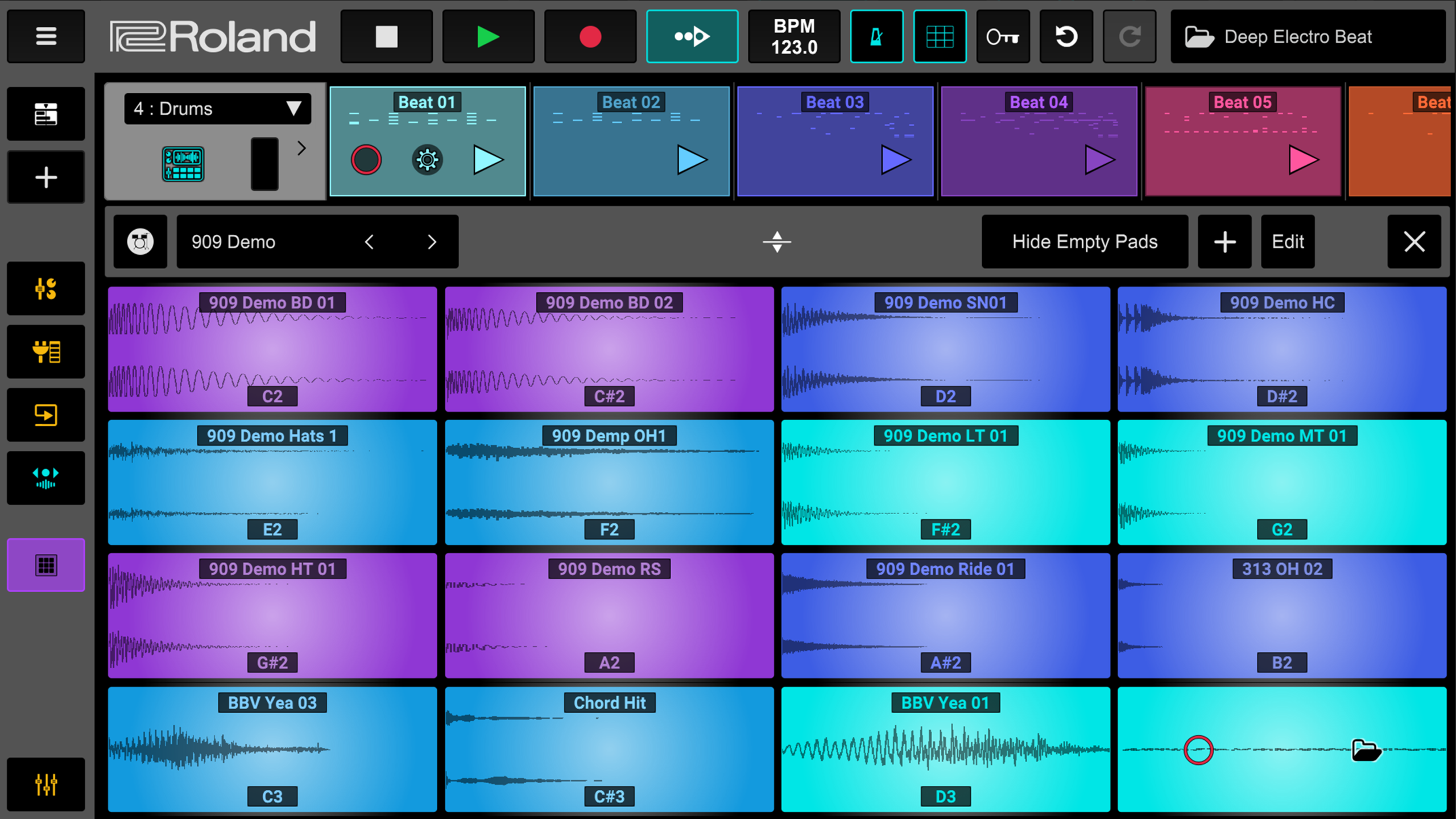Open the yellow sliders parameters icon
Image resolution: width=1456 pixels, height=819 pixels.
[45, 288]
